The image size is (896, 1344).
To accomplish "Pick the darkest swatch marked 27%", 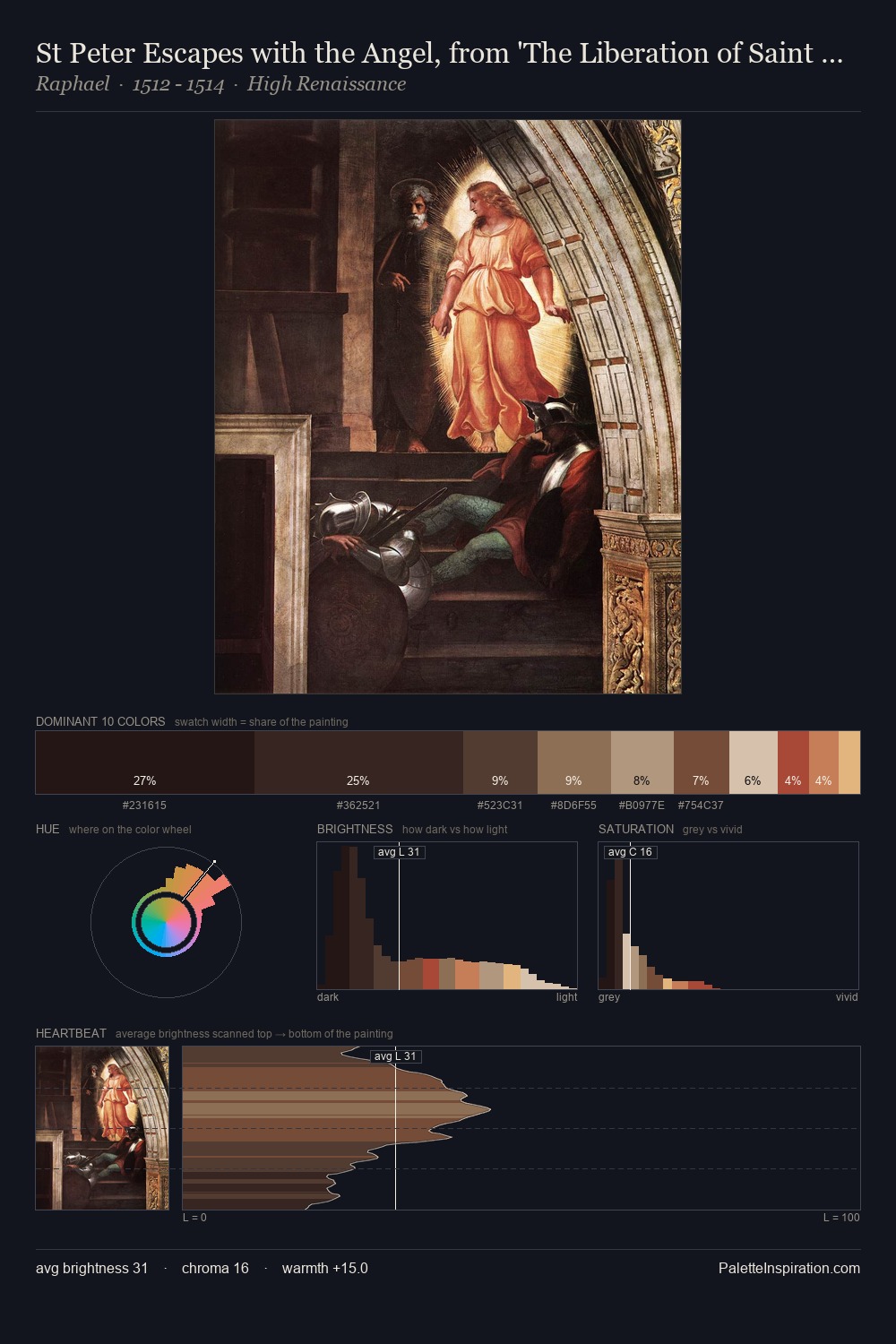I will (145, 762).
